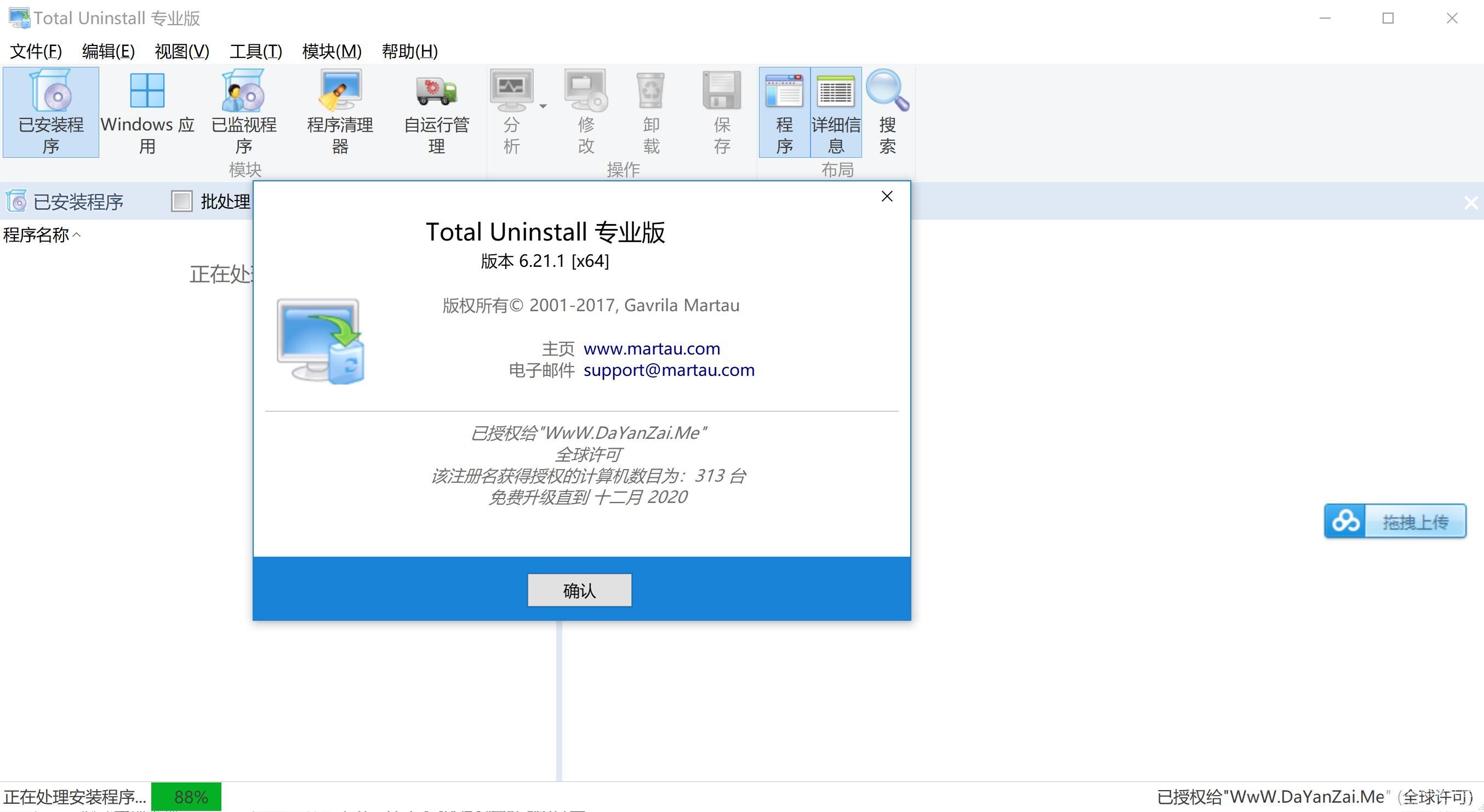Open the 文件(F) menu
The image size is (1484, 812).
coord(36,52)
